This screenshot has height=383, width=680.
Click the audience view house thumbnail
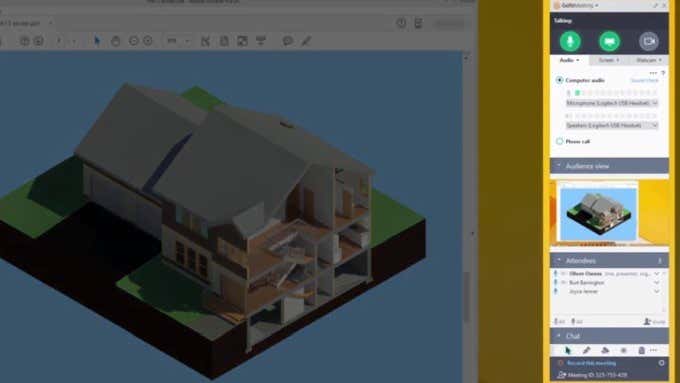[x=598, y=214]
